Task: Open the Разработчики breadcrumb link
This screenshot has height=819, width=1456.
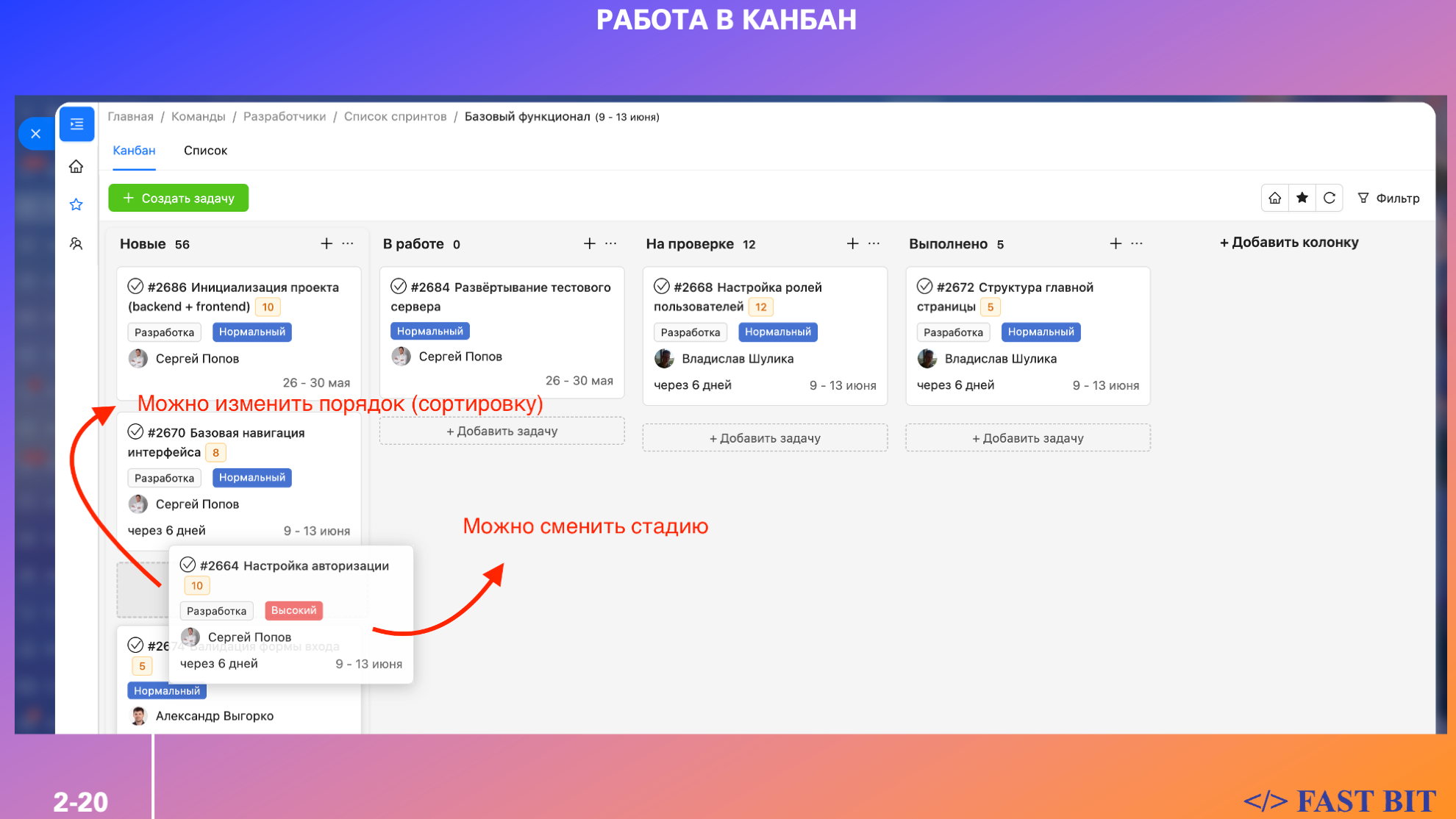Action: [x=285, y=117]
